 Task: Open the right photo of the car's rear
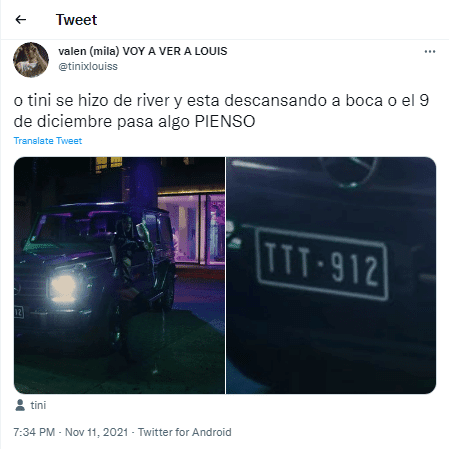coord(331,275)
